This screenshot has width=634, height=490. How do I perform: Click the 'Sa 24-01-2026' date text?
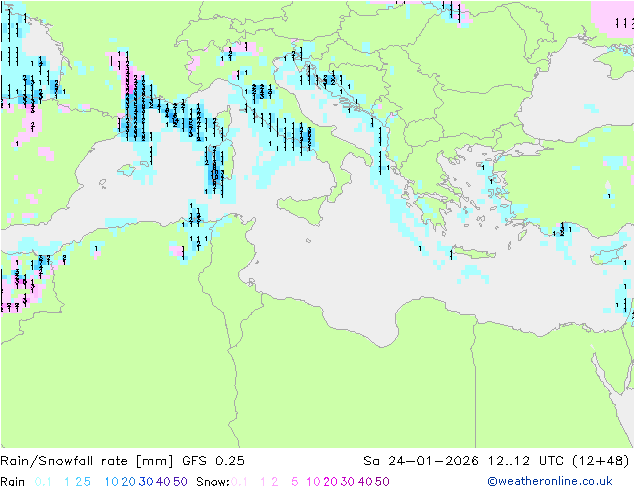421,461
